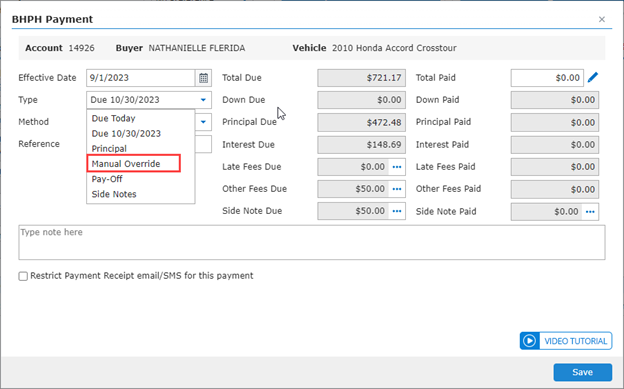Collapse the Type dropdown showing Due 10/30/2023
This screenshot has height=389, width=624.
(x=203, y=100)
